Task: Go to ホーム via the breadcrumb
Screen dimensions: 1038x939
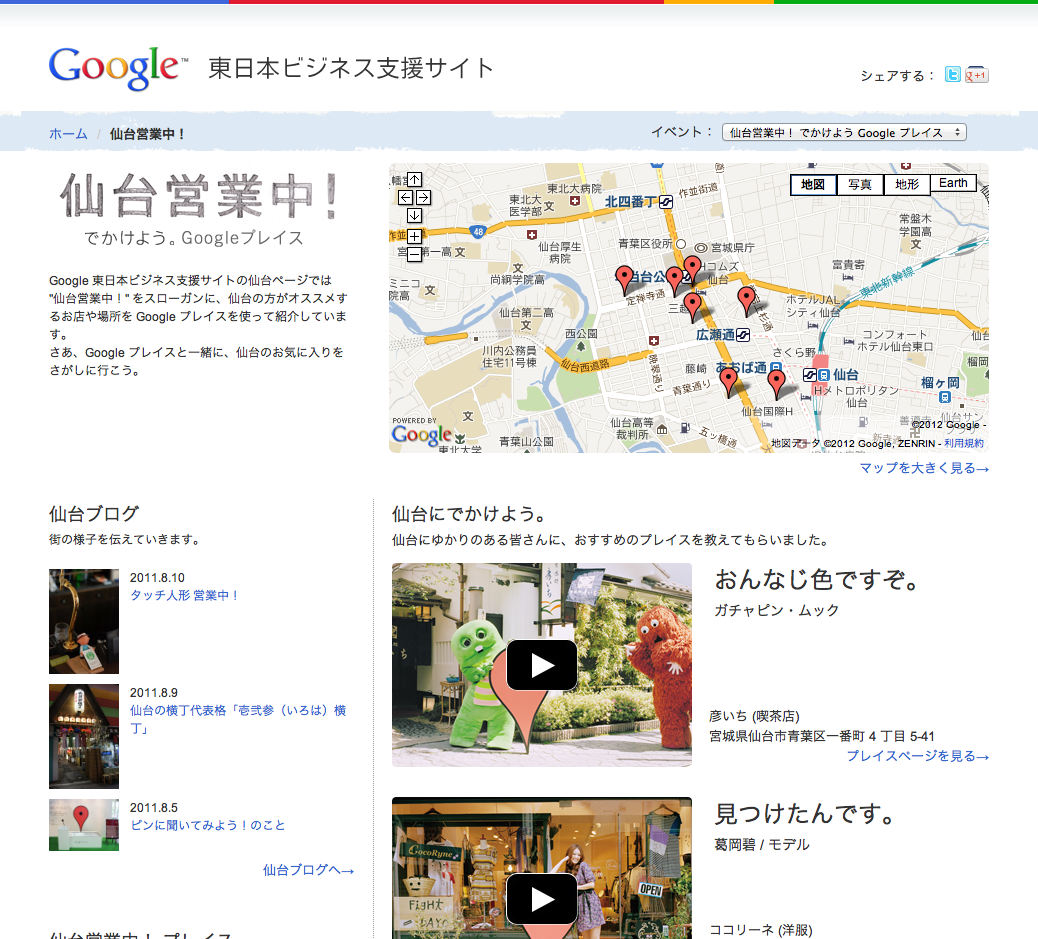Action: click(x=68, y=134)
